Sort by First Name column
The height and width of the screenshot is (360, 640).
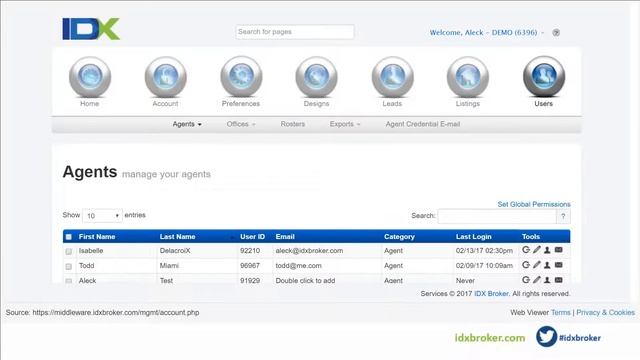(x=97, y=237)
